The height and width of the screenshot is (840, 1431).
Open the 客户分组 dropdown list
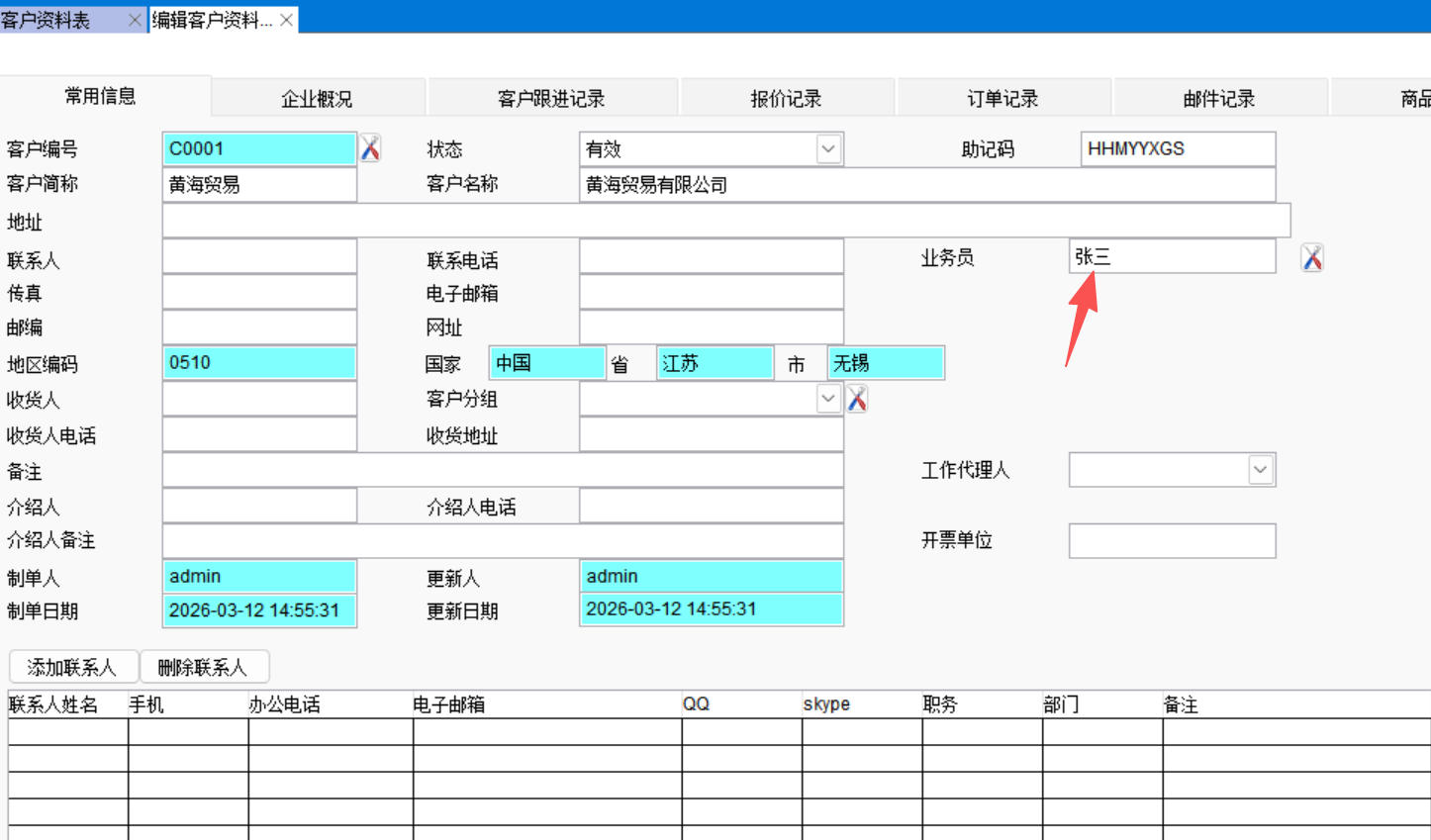828,399
